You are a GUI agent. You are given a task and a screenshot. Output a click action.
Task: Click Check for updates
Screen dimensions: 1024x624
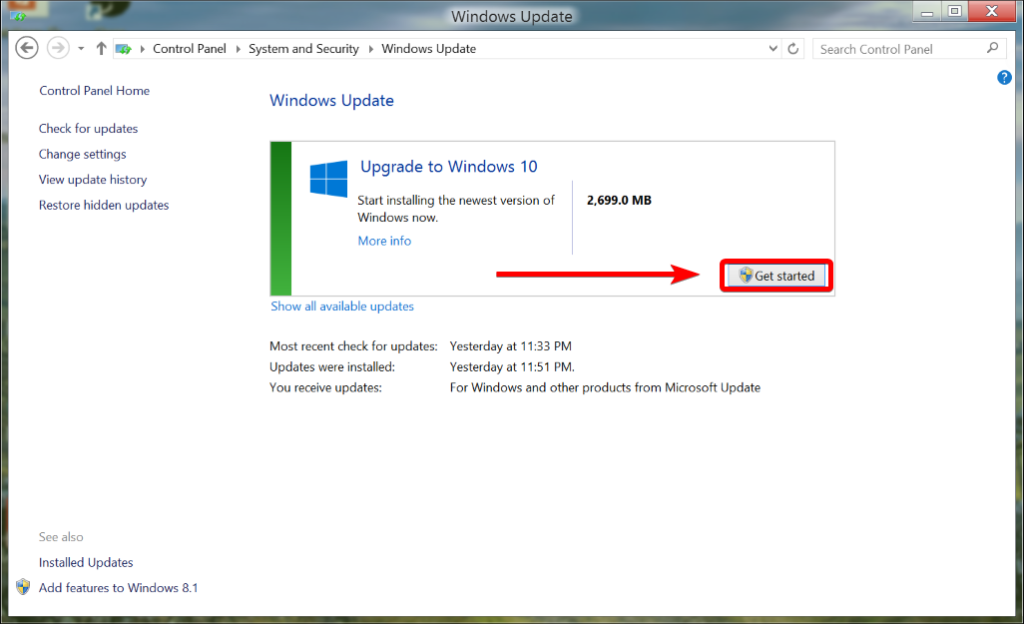(88, 129)
